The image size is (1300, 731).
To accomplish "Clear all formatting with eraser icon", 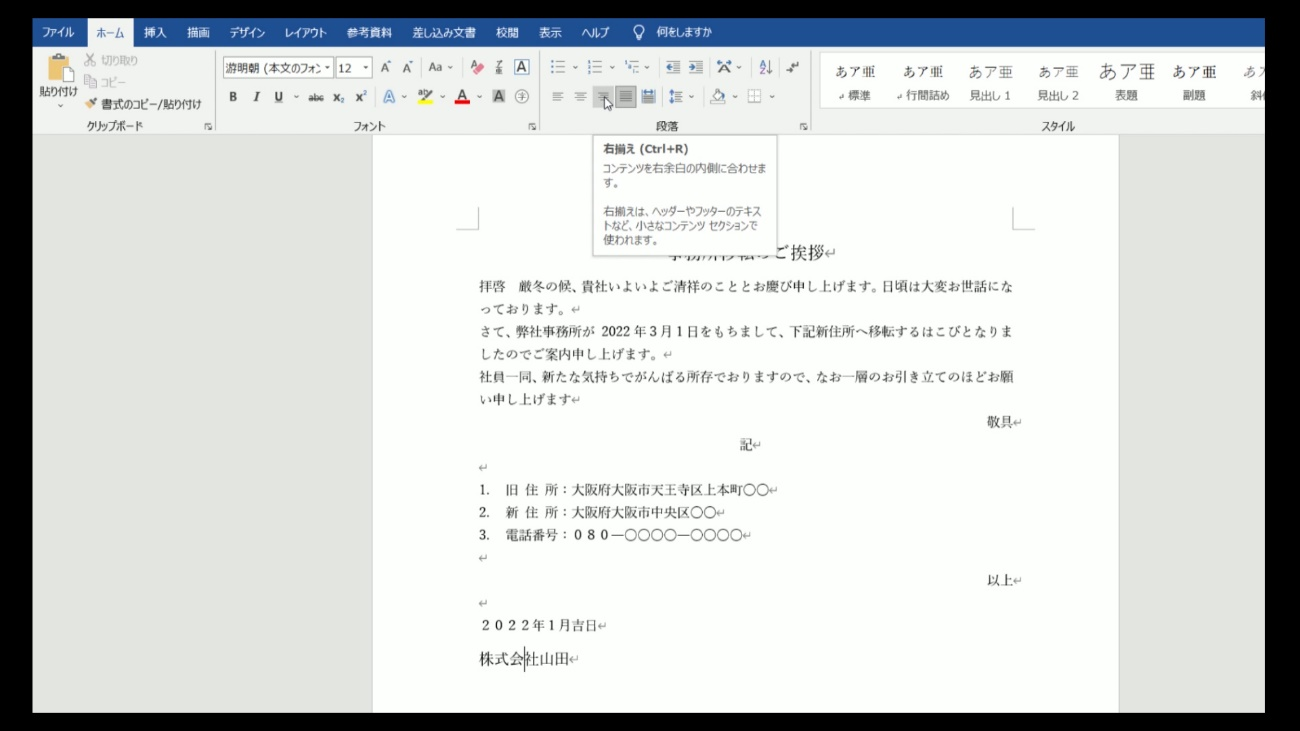I will [x=477, y=68].
